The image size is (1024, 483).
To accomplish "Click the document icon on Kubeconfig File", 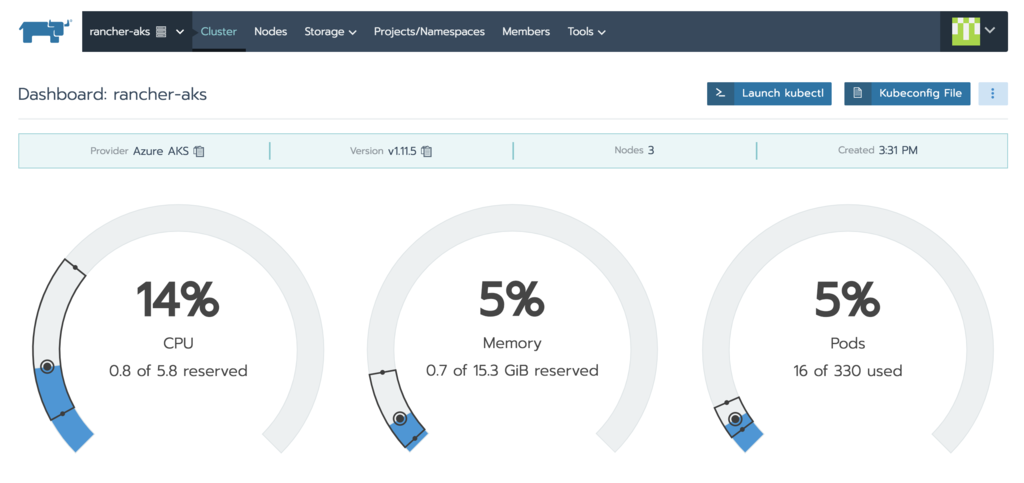I will pyautogui.click(x=857, y=93).
